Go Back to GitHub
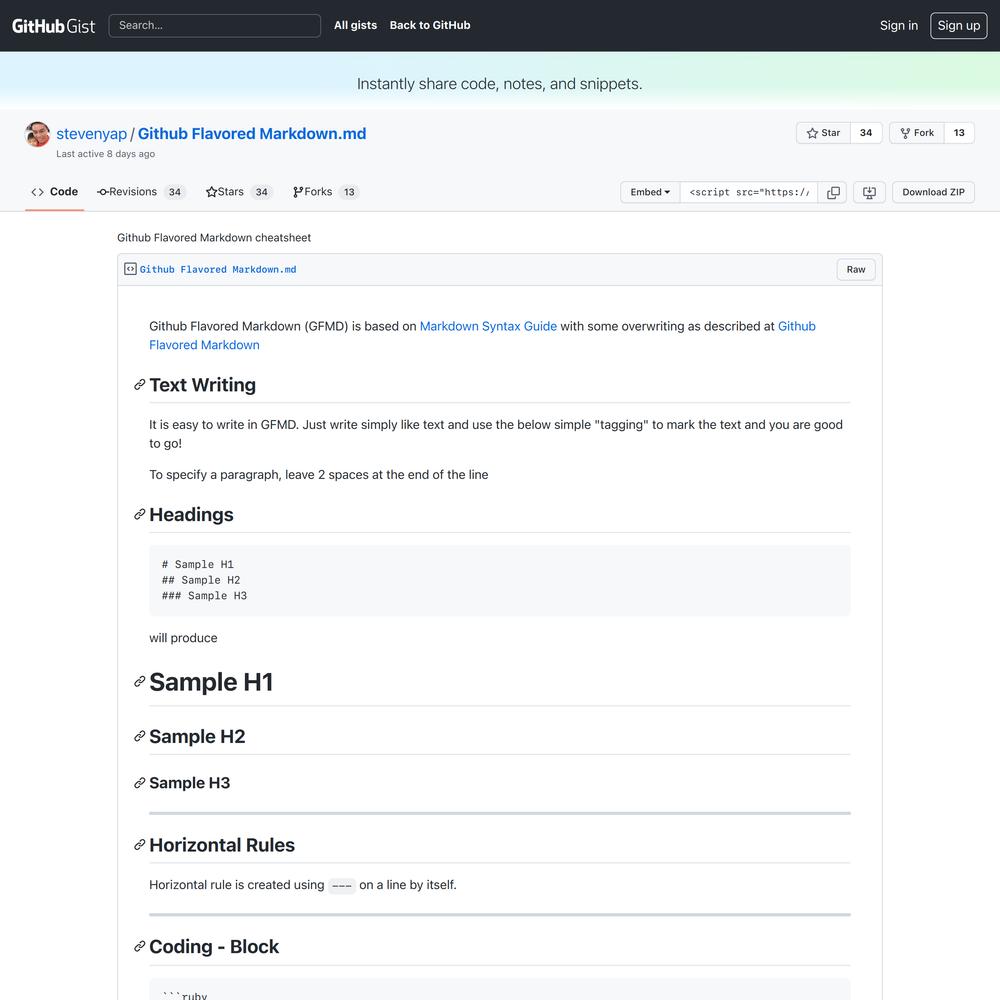The height and width of the screenshot is (1000, 1000). click(430, 26)
